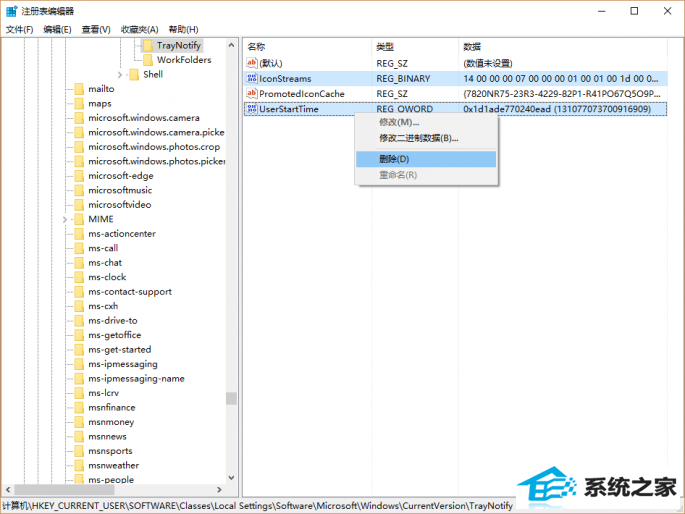
Task: Select the ms-lcrv key
Action: 103,393
